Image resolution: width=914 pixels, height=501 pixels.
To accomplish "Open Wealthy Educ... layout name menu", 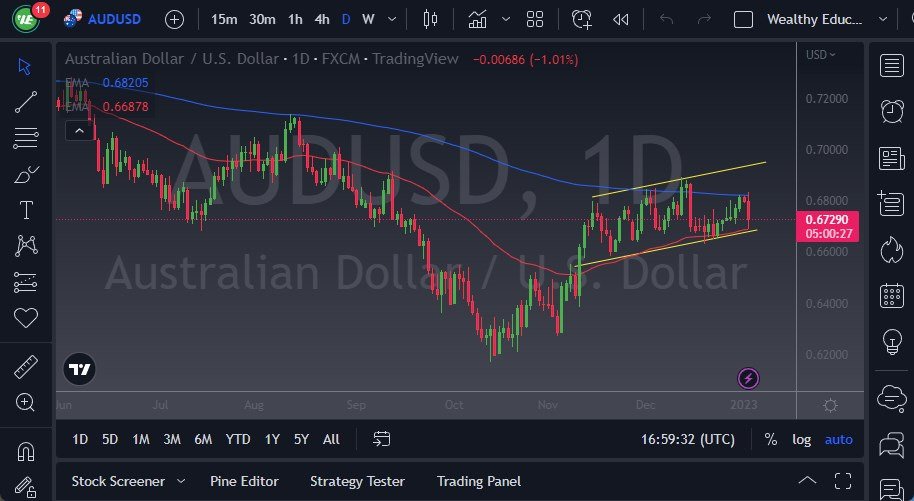I will coord(814,19).
